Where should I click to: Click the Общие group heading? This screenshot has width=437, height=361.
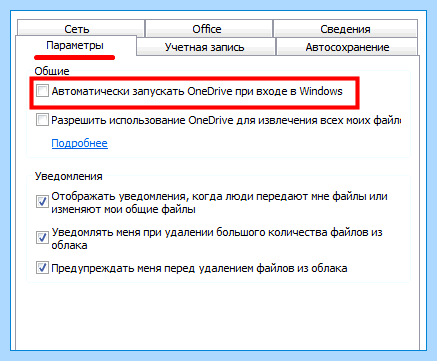(x=52, y=71)
